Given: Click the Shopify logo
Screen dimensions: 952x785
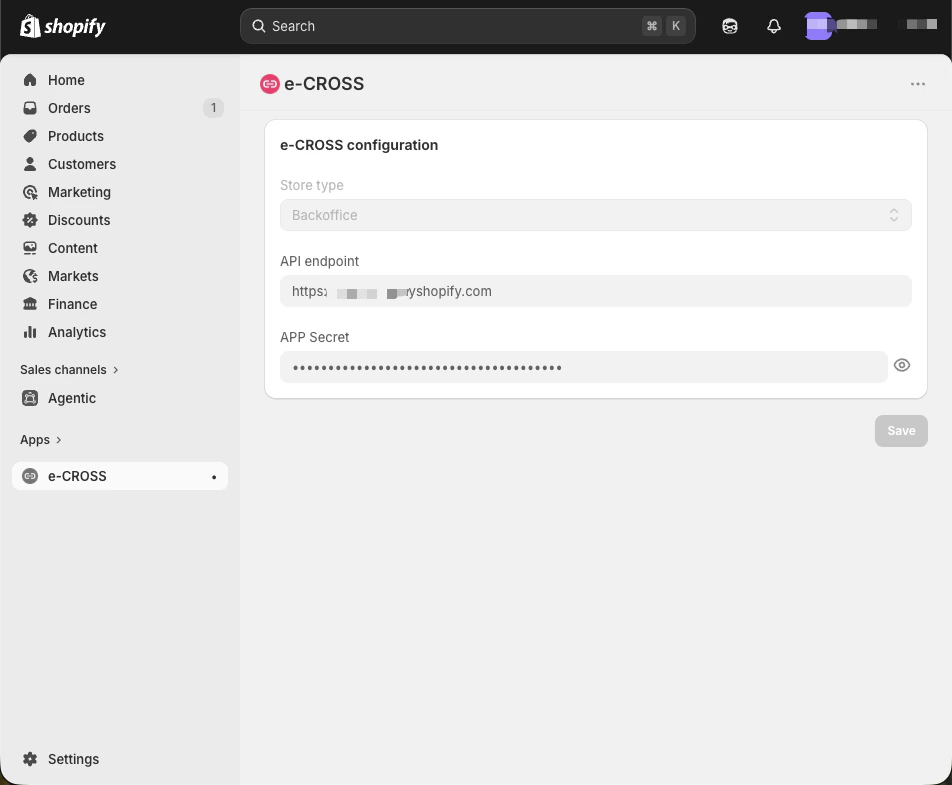Looking at the screenshot, I should (63, 26).
